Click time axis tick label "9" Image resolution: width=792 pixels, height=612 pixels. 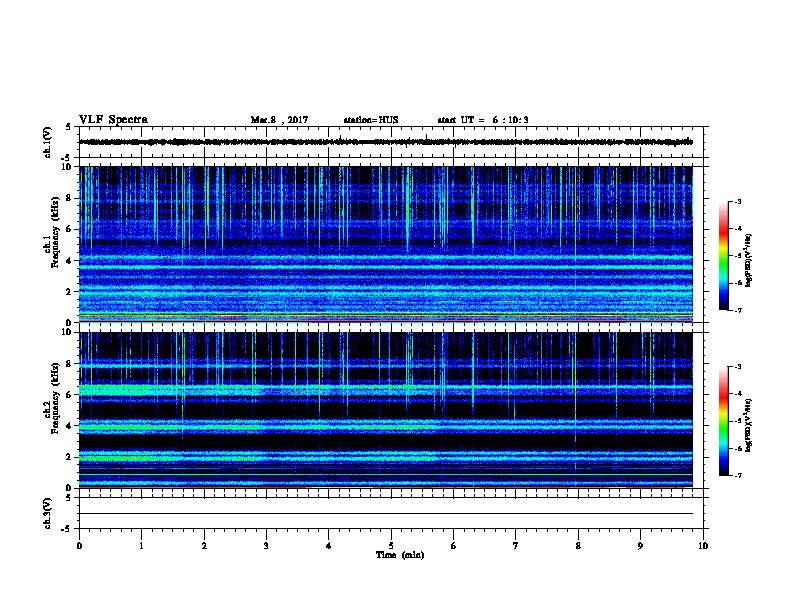tap(640, 546)
